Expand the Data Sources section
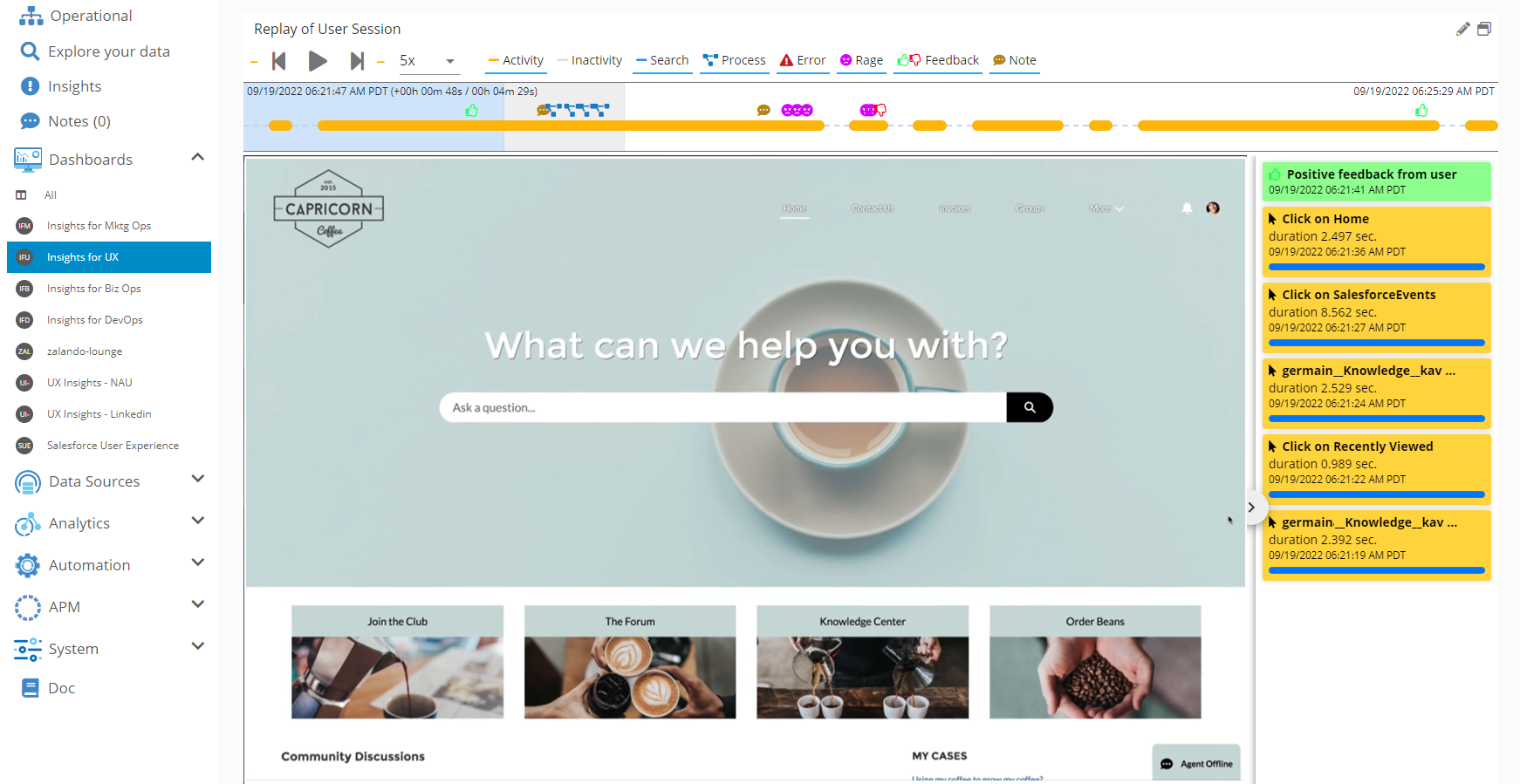The height and width of the screenshot is (784, 1520). (x=198, y=480)
